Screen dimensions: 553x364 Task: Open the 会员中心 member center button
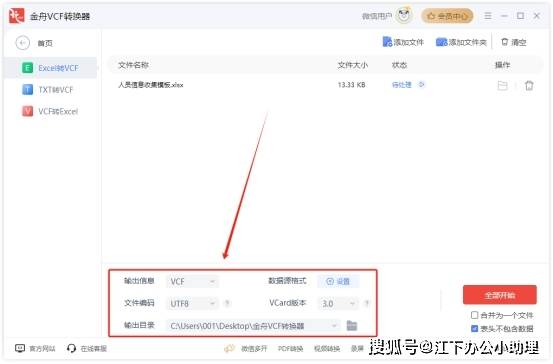click(447, 16)
